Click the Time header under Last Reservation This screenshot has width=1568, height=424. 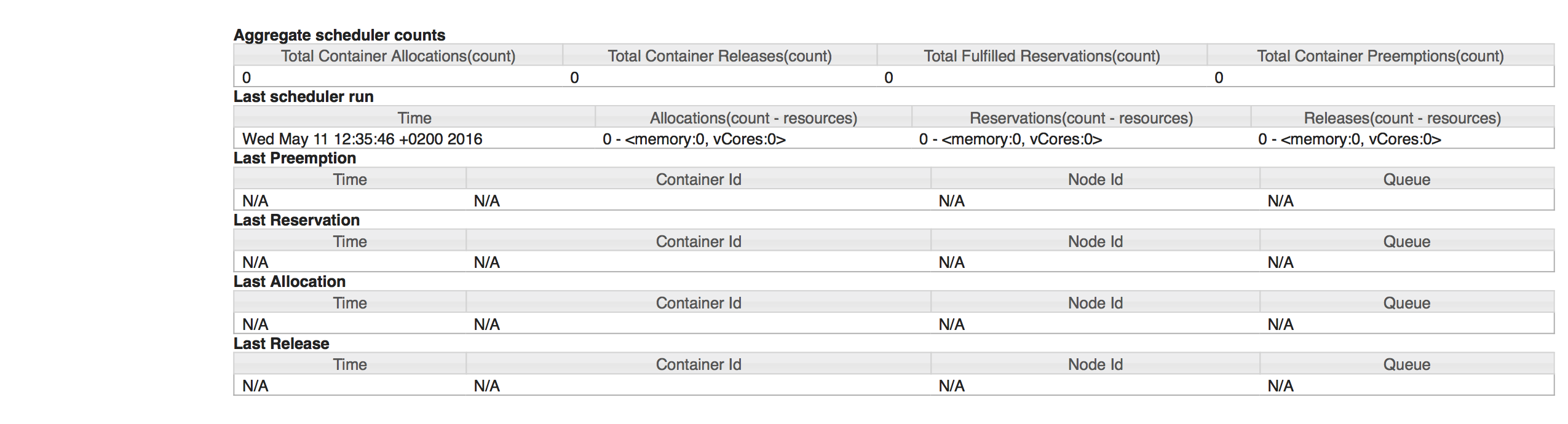[x=350, y=241]
